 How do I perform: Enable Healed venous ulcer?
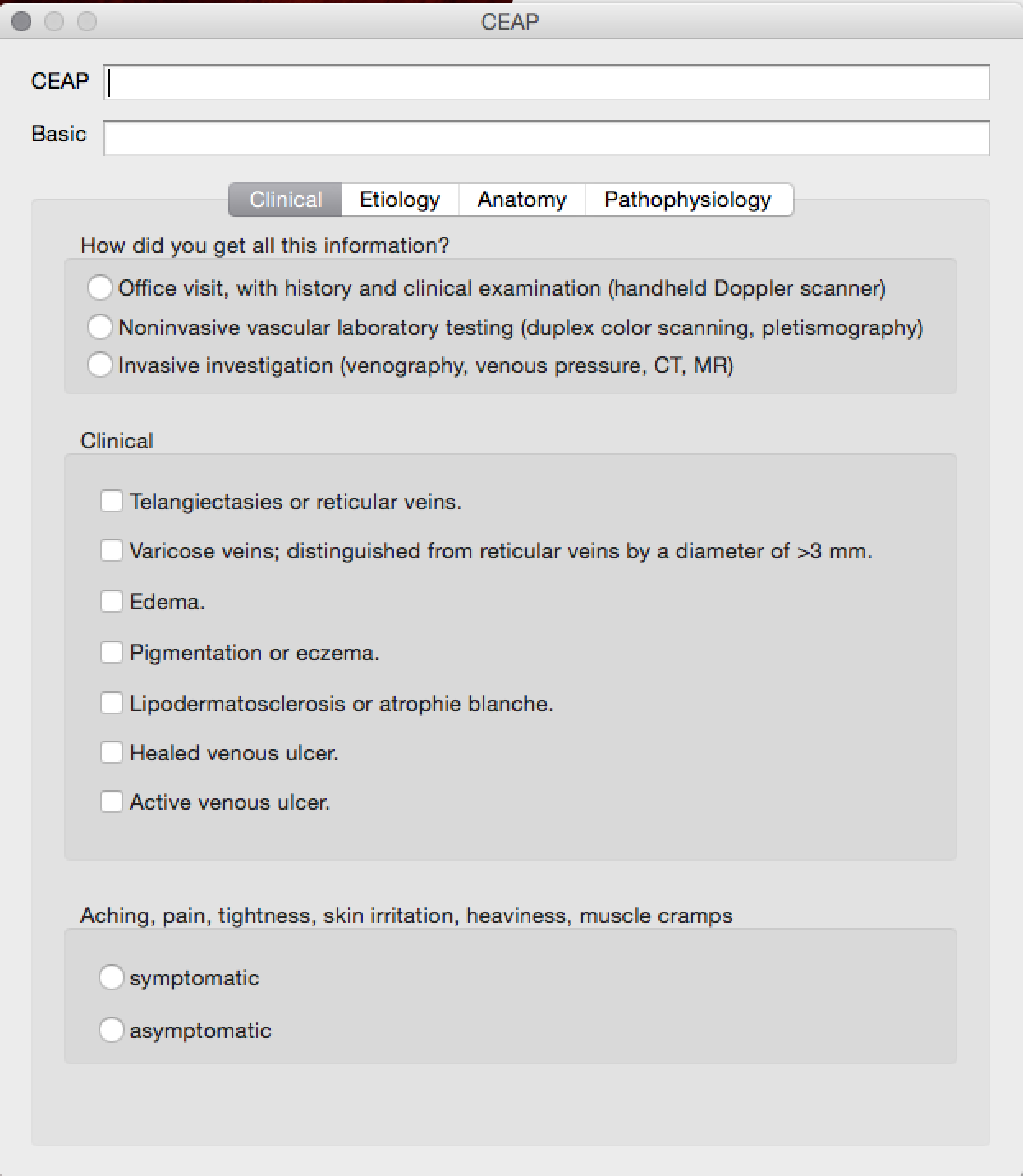pos(112,751)
